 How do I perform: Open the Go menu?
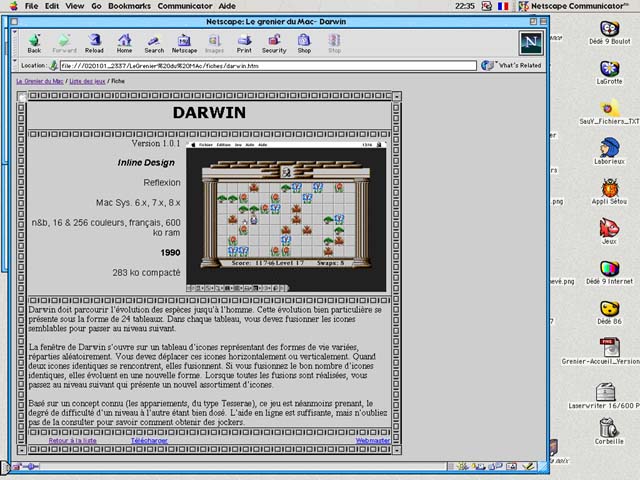coord(96,6)
